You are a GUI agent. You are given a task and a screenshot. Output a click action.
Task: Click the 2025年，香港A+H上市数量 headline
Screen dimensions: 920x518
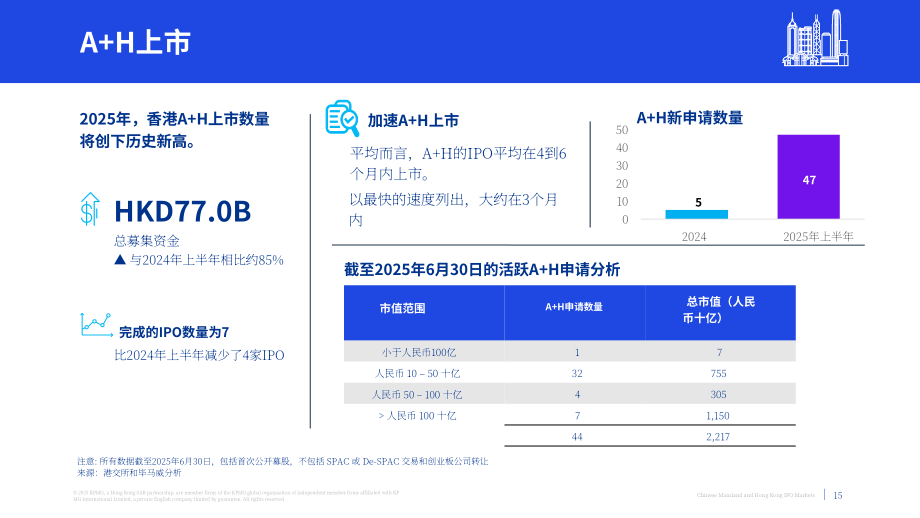click(x=174, y=130)
